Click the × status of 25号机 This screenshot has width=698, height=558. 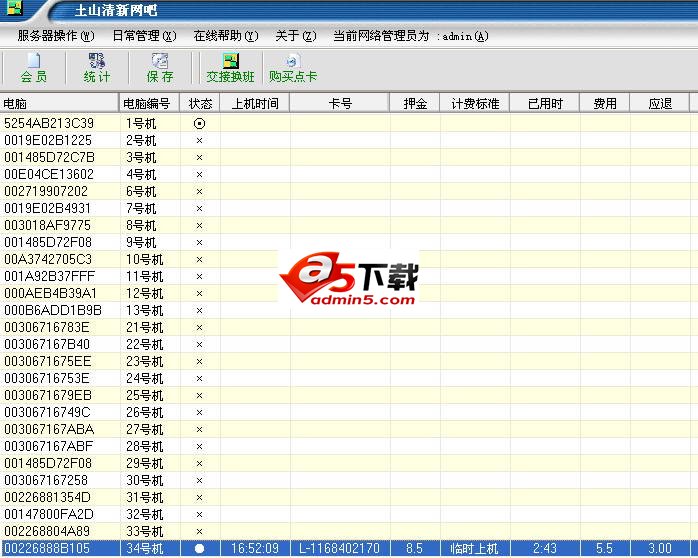(x=199, y=396)
